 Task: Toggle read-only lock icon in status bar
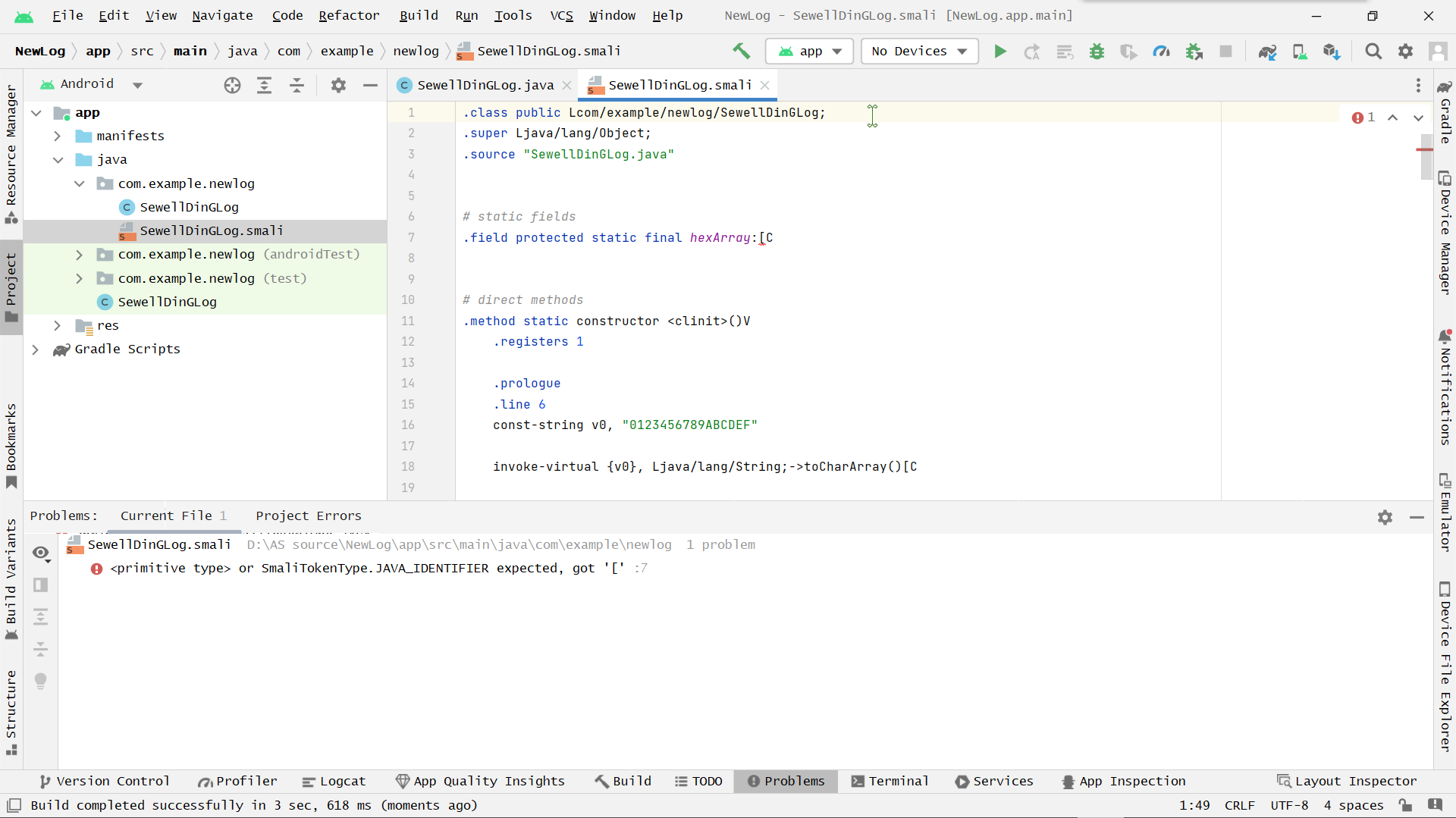pyautogui.click(x=1405, y=805)
